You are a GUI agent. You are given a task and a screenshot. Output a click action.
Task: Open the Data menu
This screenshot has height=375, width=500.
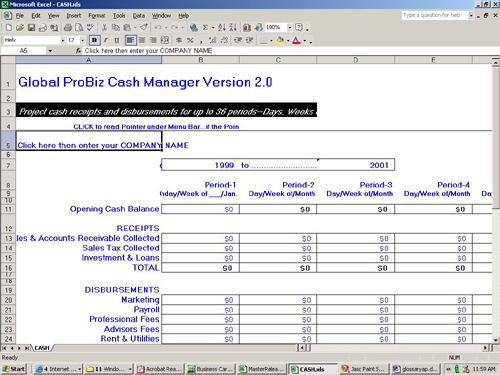[x=139, y=16]
